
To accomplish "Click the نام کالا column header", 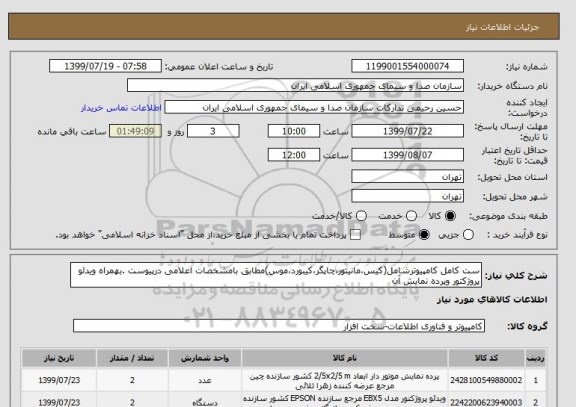I will (345, 358).
